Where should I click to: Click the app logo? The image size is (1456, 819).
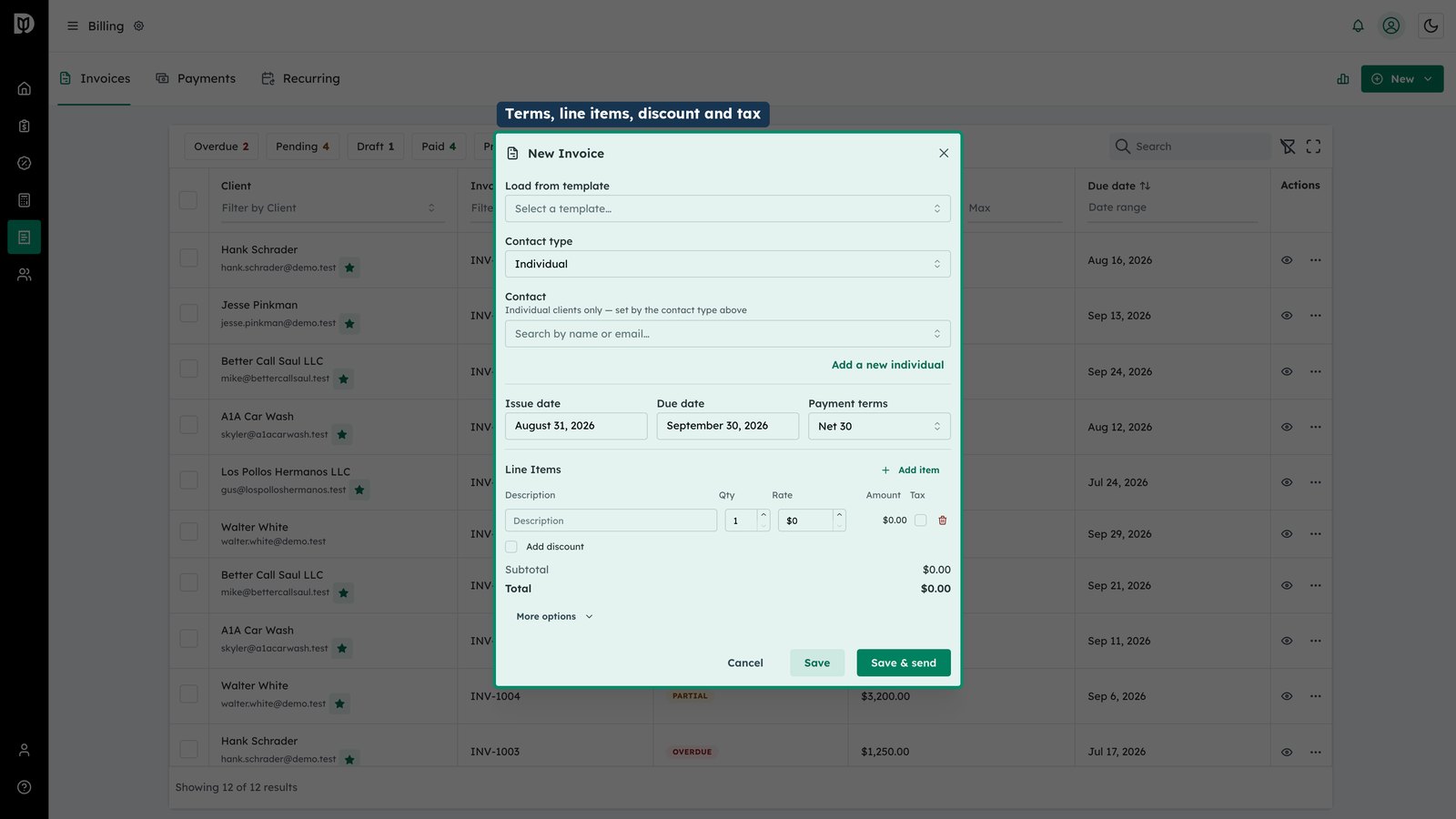[25, 24]
